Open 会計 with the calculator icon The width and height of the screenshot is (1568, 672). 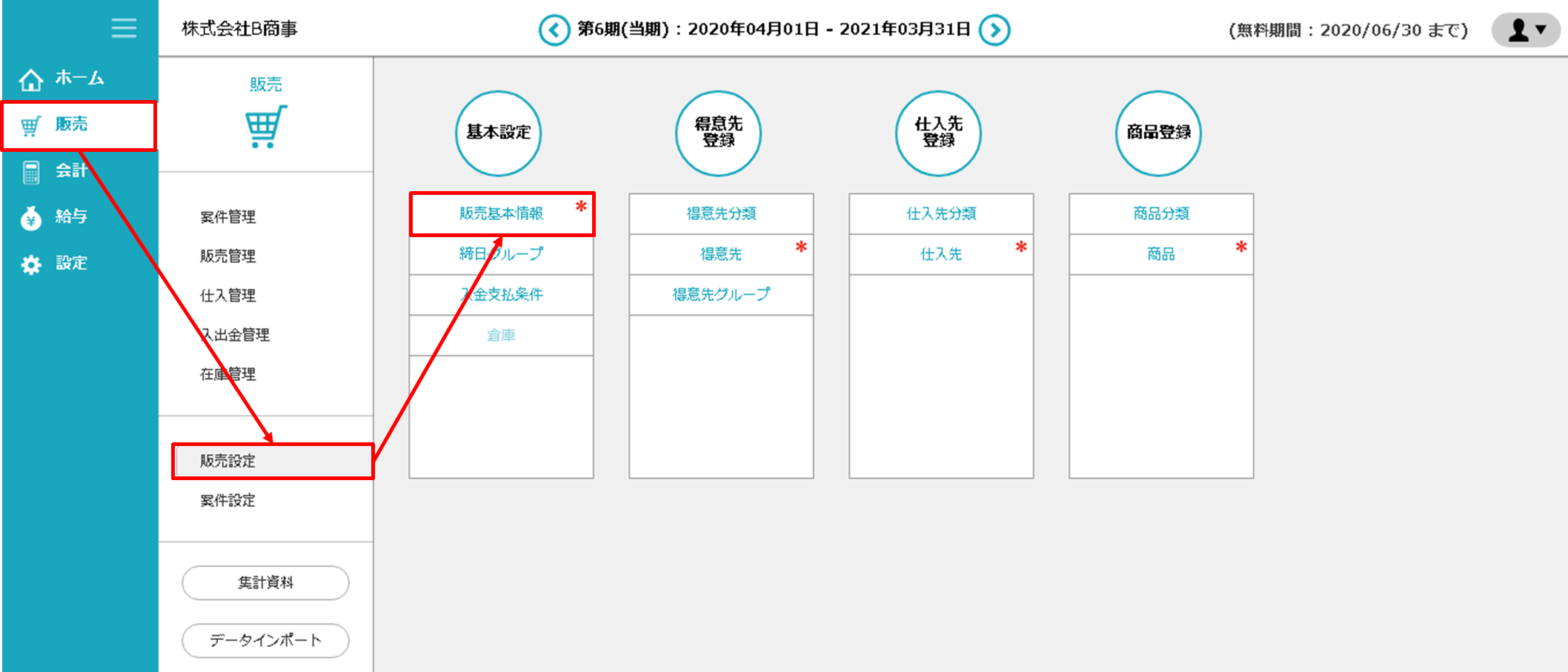[31, 172]
